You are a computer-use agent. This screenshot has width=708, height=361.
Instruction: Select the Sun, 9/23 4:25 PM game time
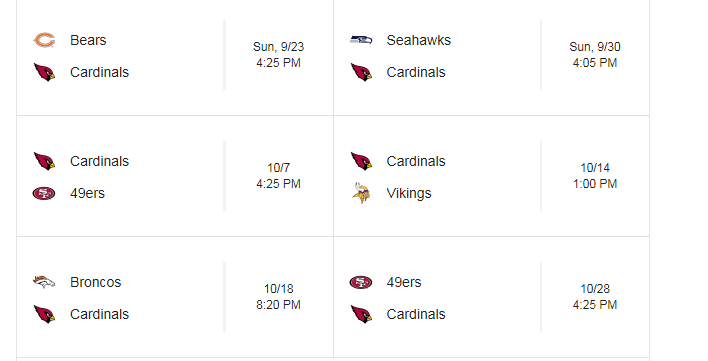tap(278, 55)
